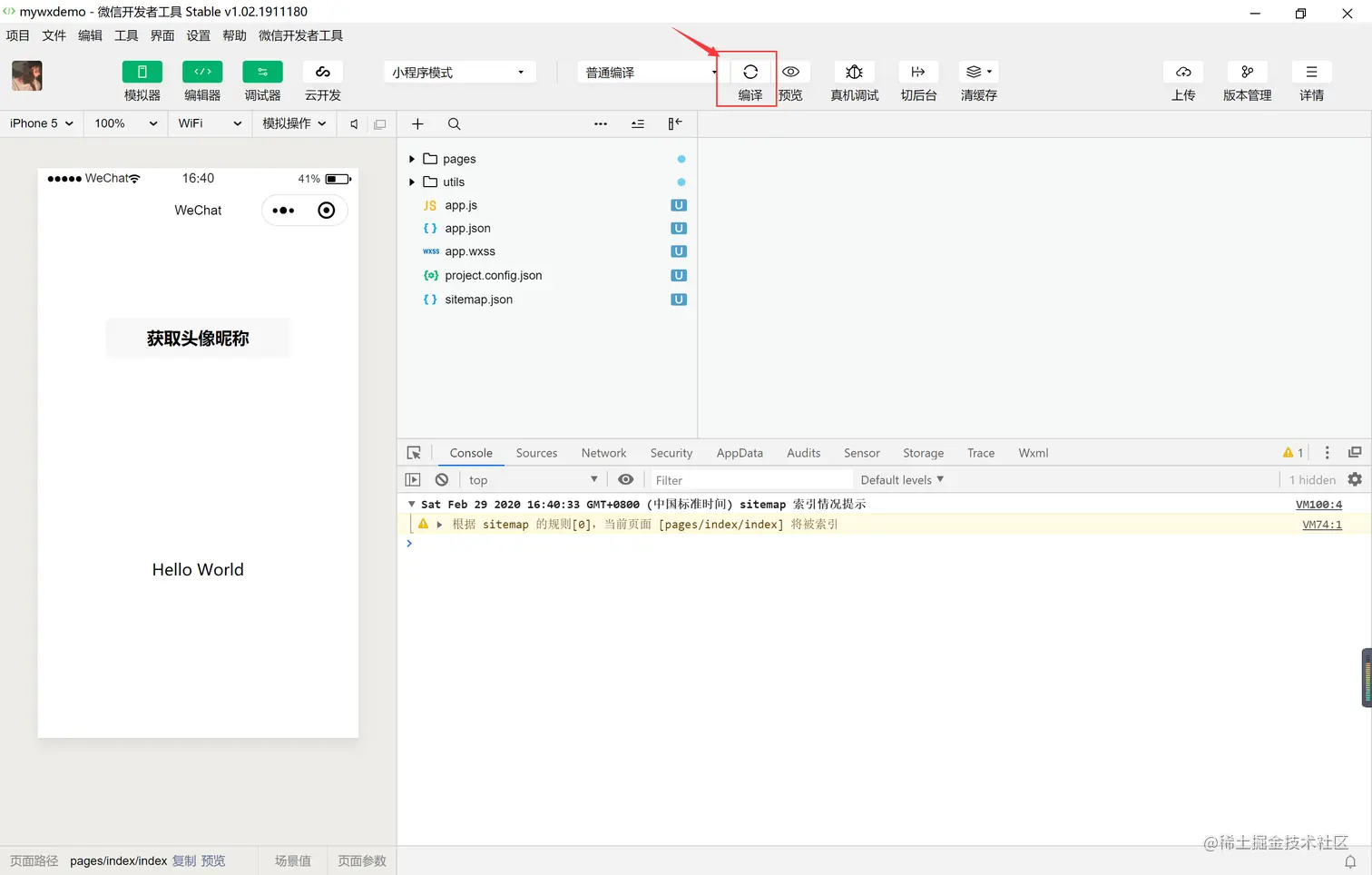Image resolution: width=1372 pixels, height=875 pixels.
Task: Click the 获取头像昵称 button in simulator
Action: [198, 338]
